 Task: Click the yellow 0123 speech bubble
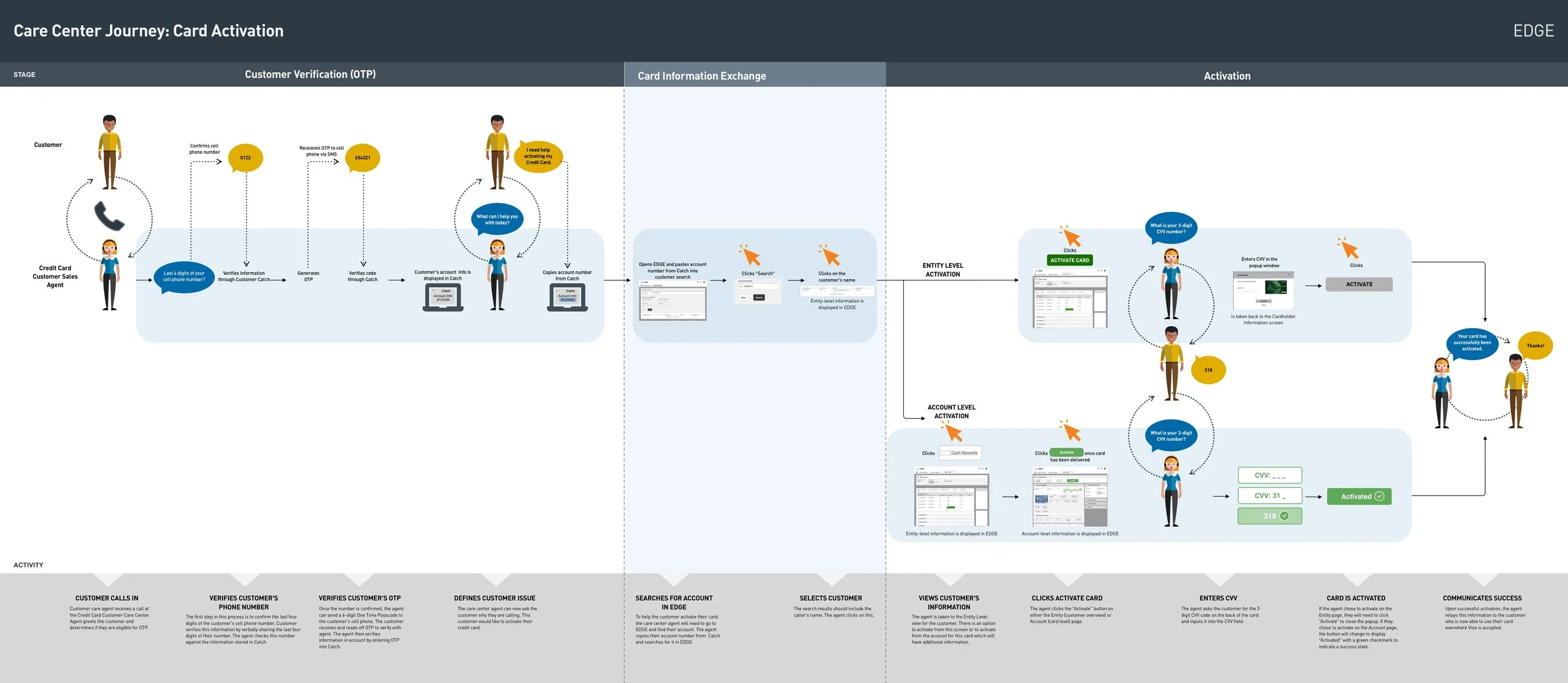point(245,157)
